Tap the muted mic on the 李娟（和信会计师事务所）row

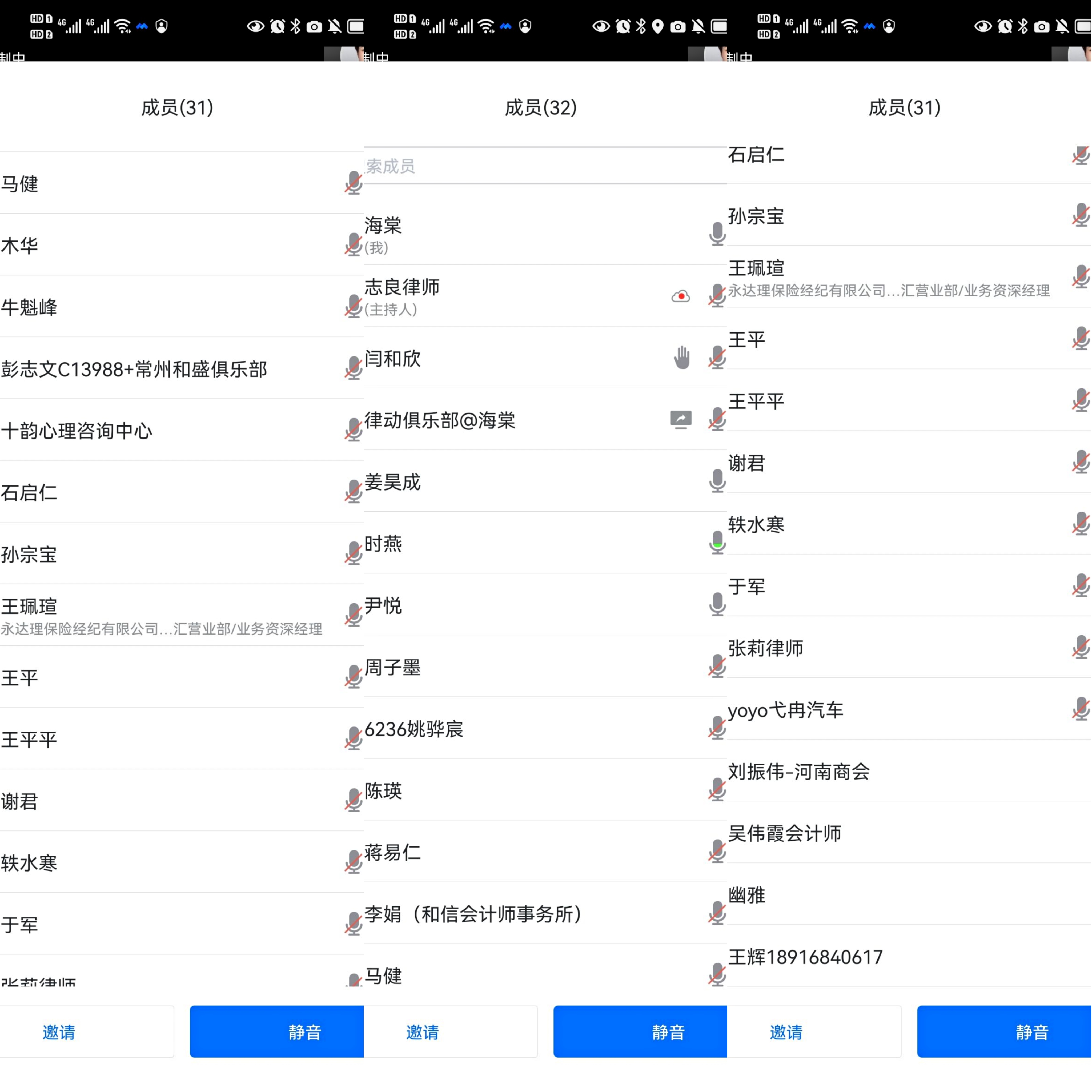717,913
